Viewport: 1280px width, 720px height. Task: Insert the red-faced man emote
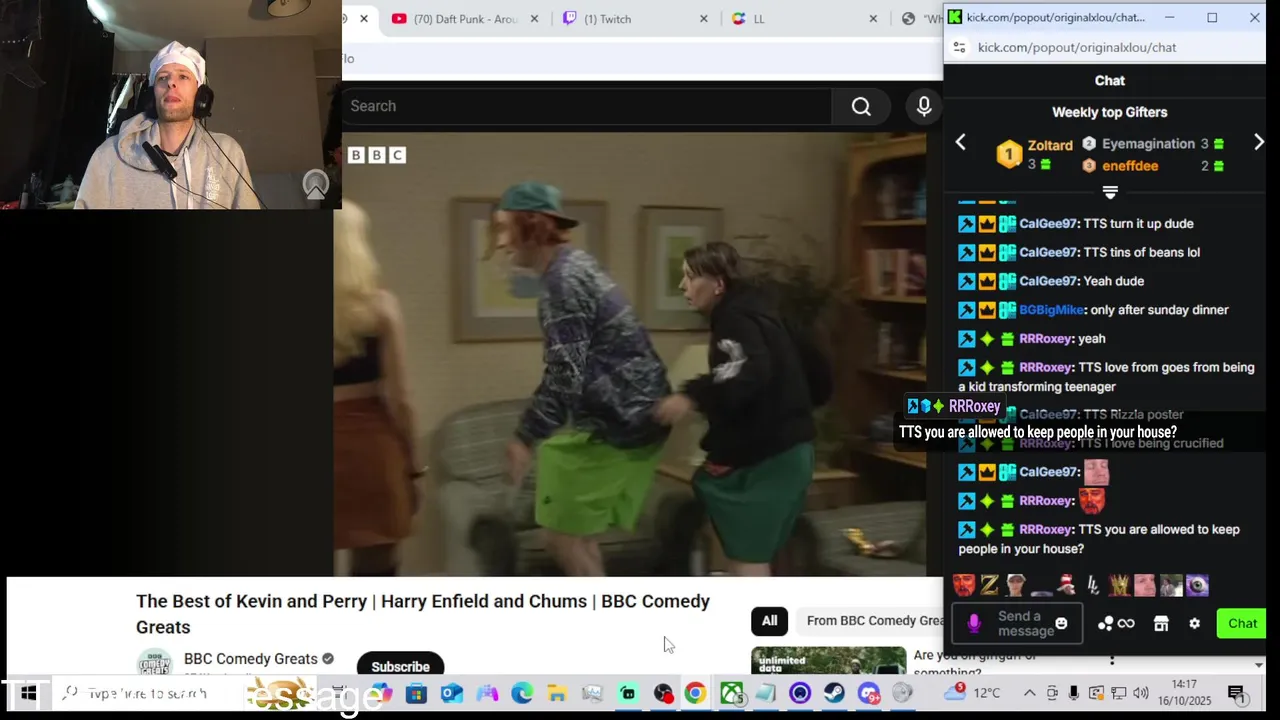click(x=964, y=585)
